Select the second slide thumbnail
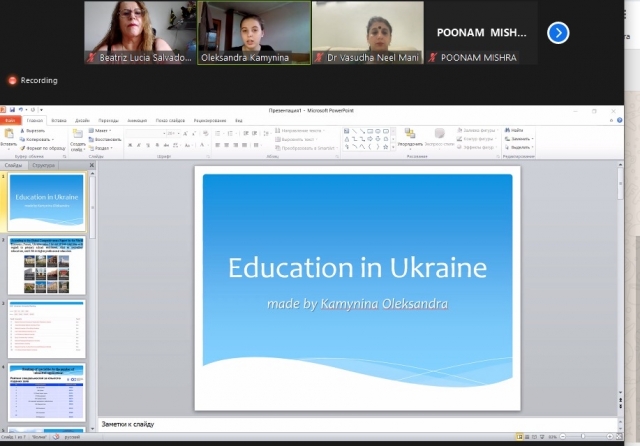Viewport: 640px width, 446px height. (x=47, y=265)
